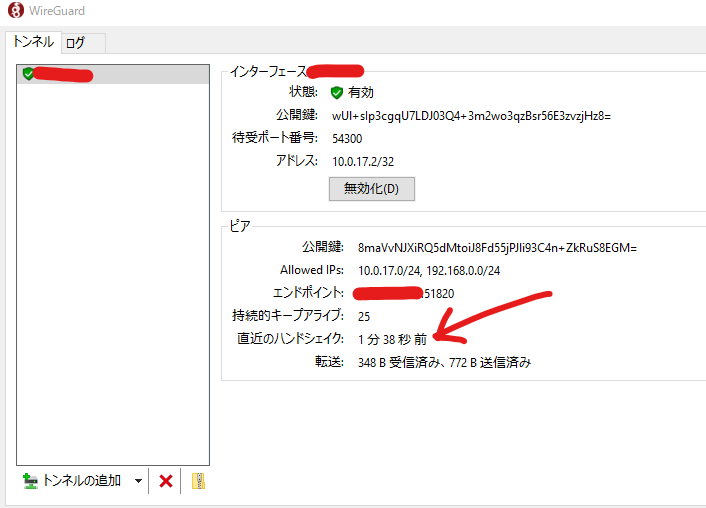Click the red X delete tunnel button
The width and height of the screenshot is (706, 508).
(166, 481)
